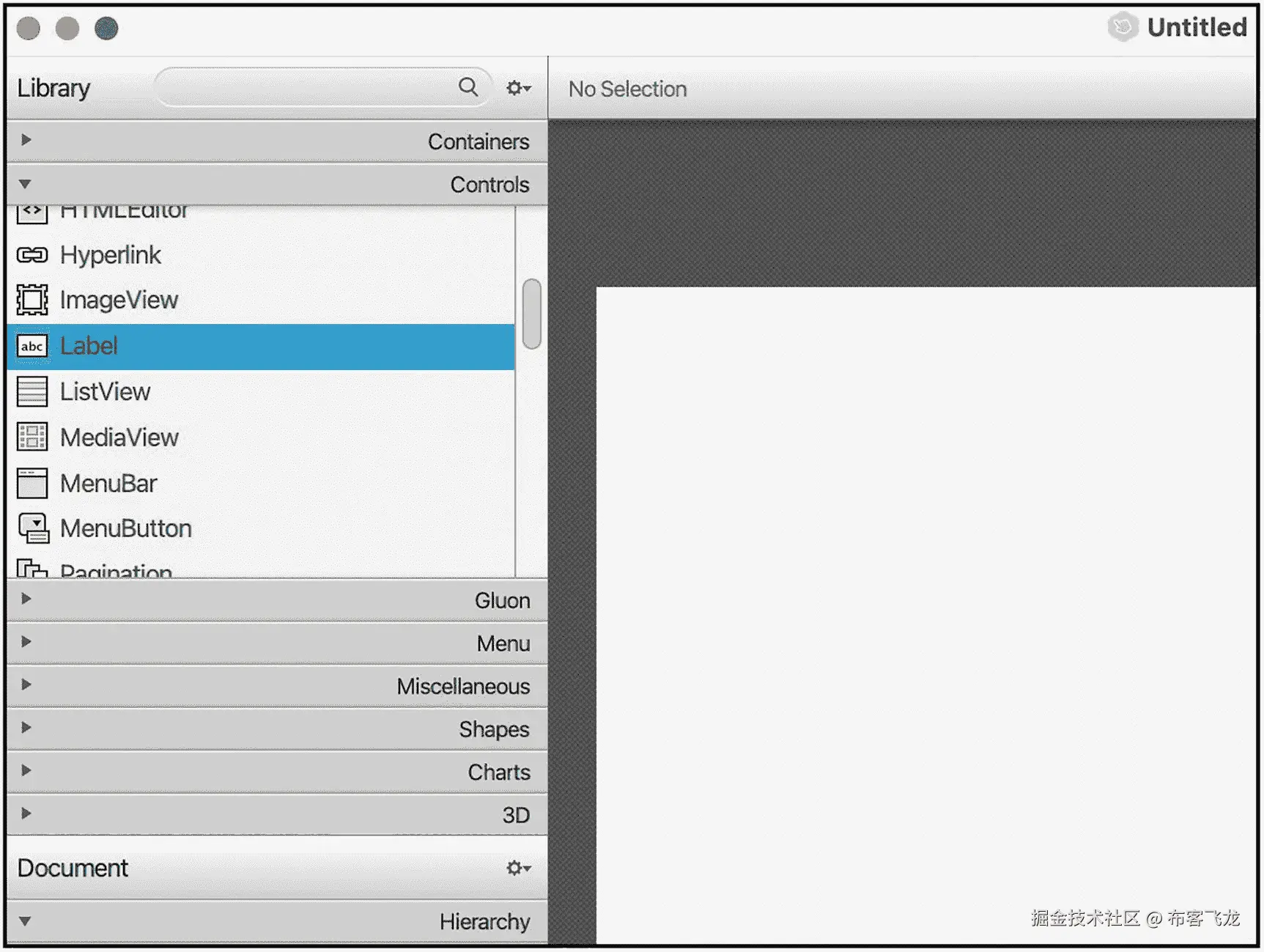Click the Document panel heading
This screenshot has height=952, width=1264.
(x=73, y=868)
